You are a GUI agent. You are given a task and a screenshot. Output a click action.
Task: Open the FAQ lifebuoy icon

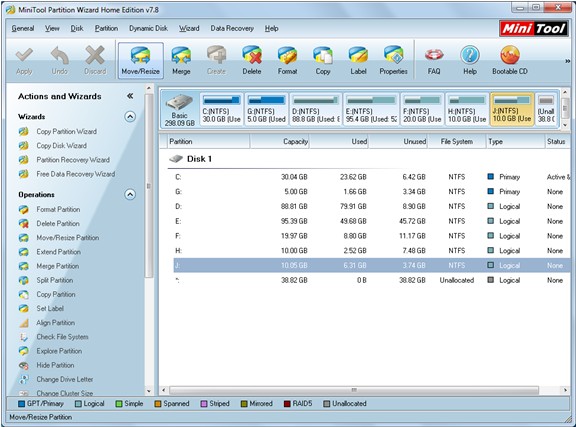tap(434, 61)
